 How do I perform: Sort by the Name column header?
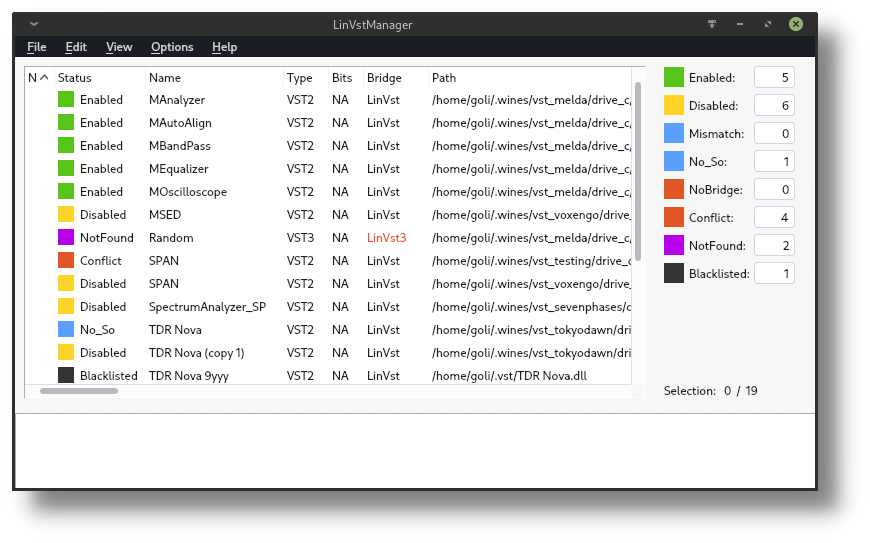tap(214, 78)
